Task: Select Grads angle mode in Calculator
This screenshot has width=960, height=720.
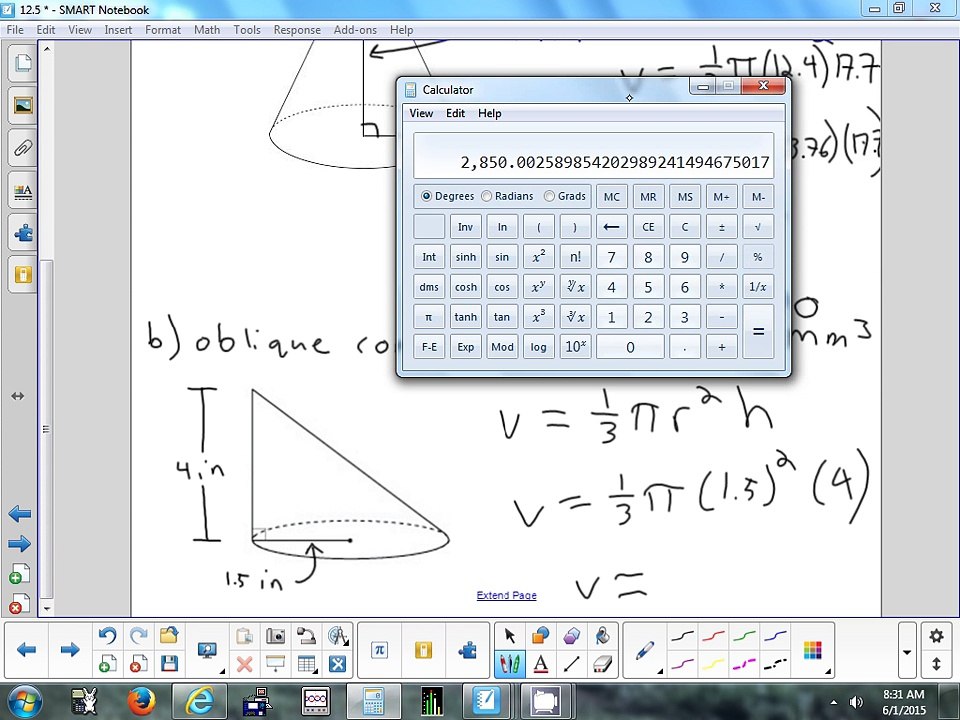Action: click(564, 196)
